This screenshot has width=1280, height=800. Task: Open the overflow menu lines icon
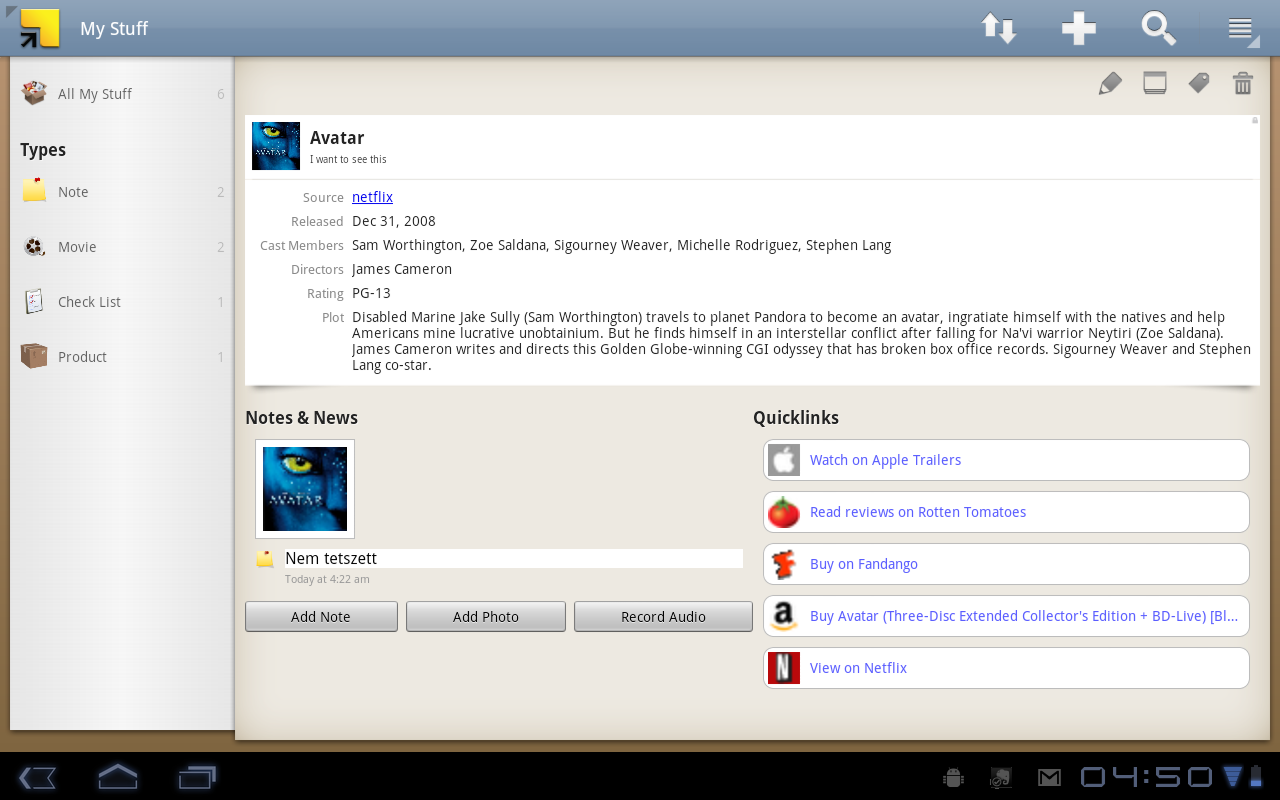(x=1241, y=28)
